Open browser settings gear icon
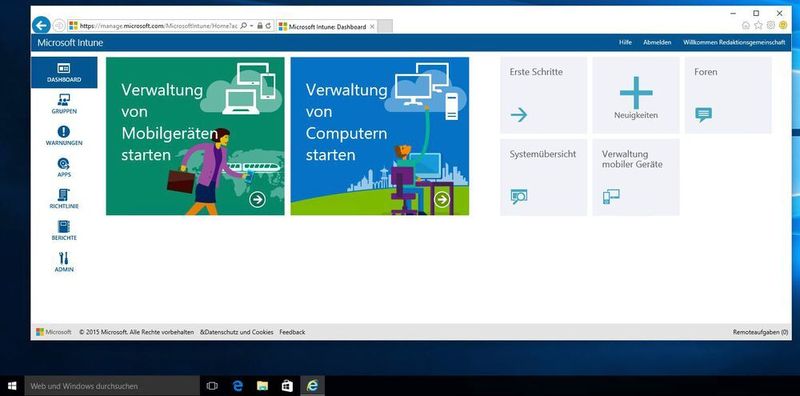Image resolution: width=800 pixels, height=396 pixels. 770,25
